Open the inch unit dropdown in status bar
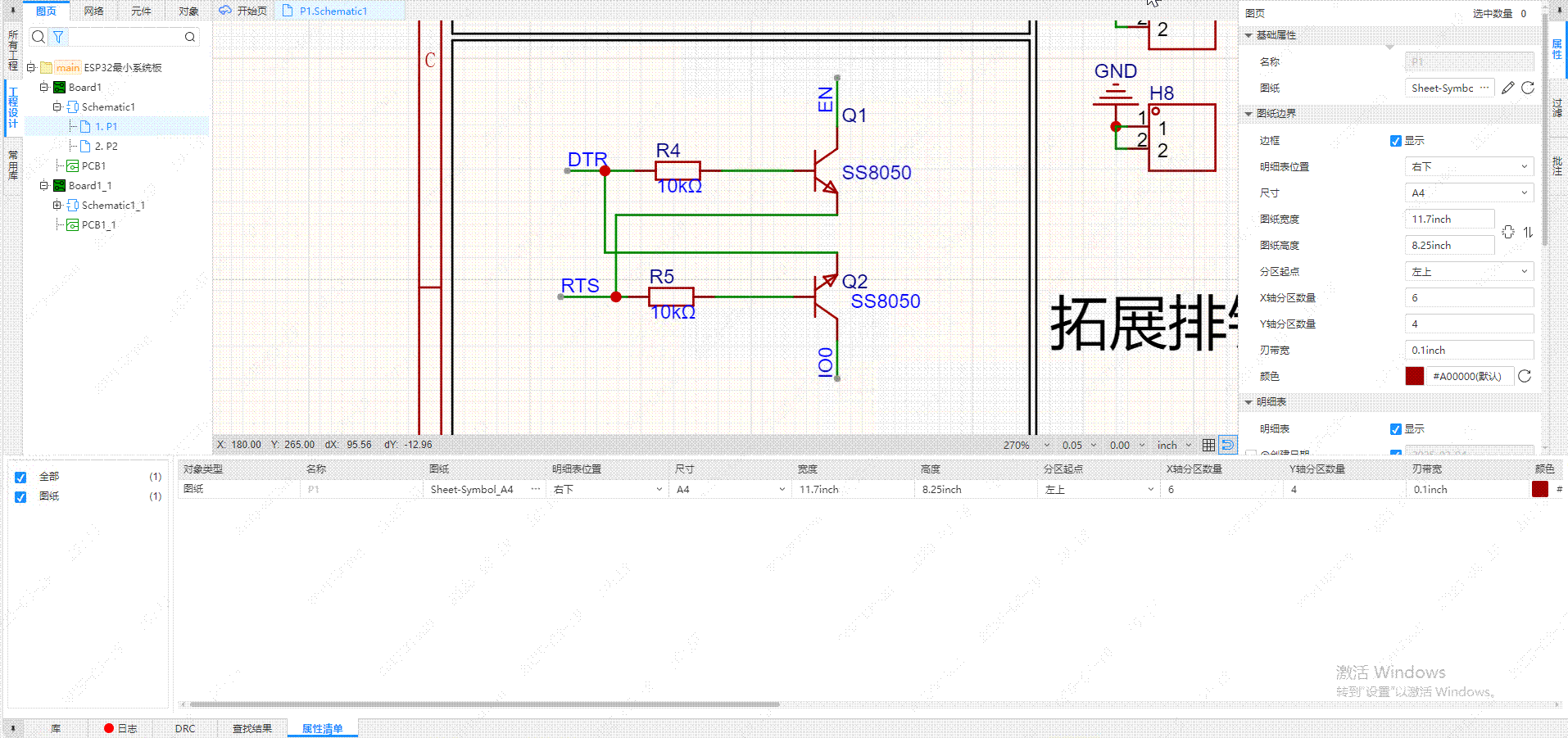1568x738 pixels. (x=1174, y=445)
